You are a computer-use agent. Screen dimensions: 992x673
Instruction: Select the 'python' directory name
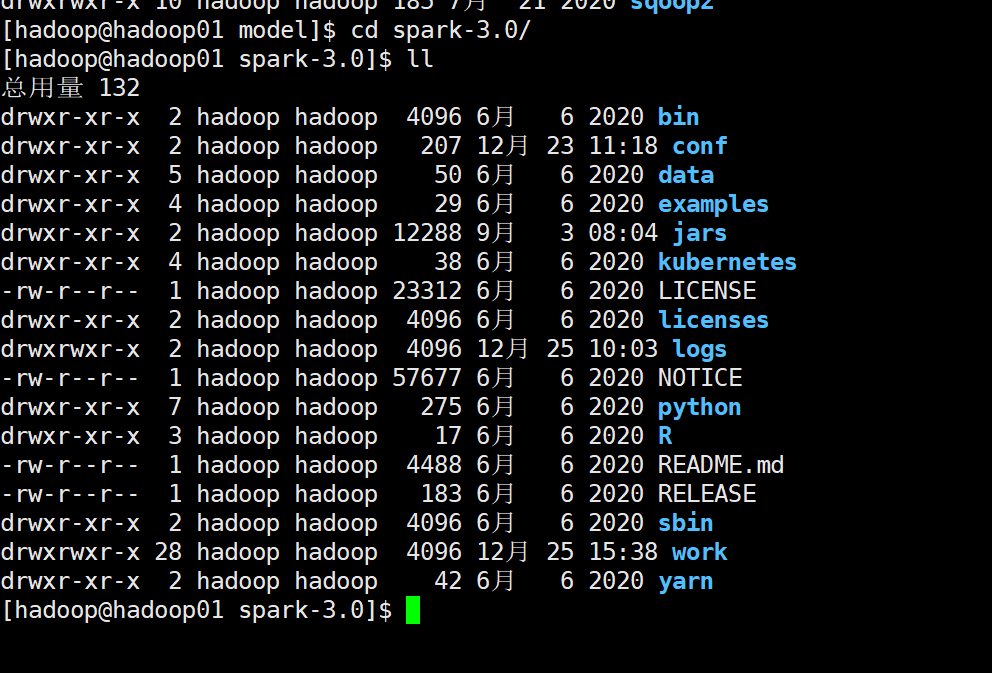(699, 408)
